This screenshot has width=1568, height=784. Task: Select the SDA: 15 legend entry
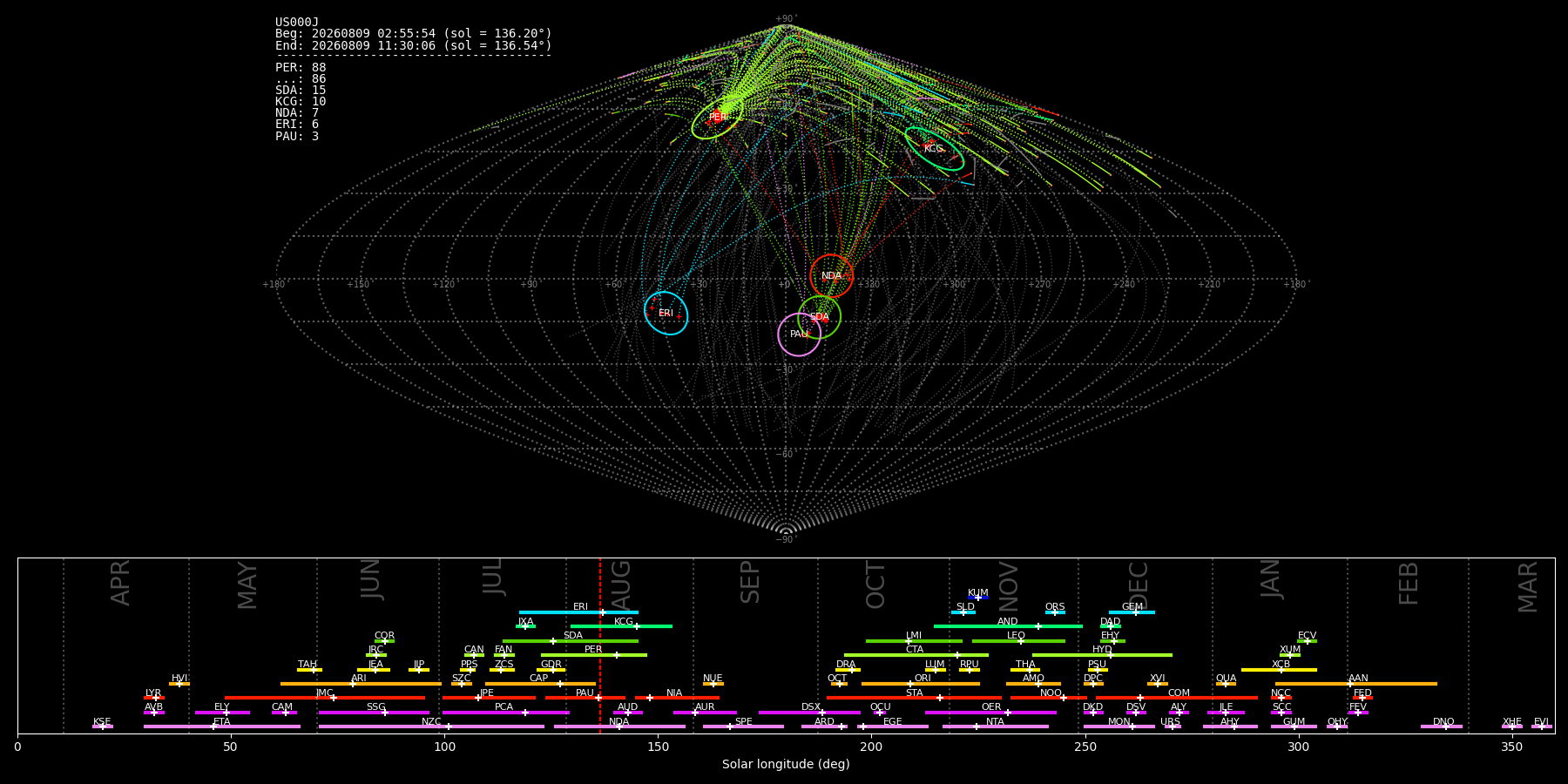[x=301, y=90]
